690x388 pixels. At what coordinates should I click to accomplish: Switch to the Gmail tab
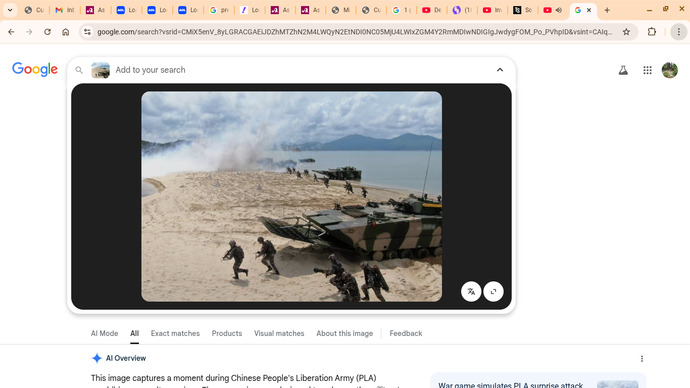(65, 10)
